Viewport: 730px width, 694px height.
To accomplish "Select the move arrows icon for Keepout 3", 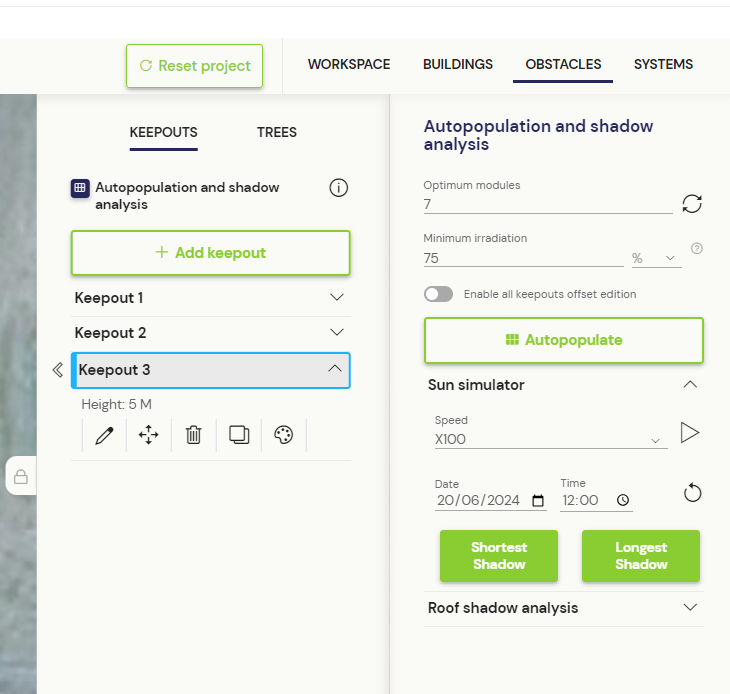I will tap(149, 435).
